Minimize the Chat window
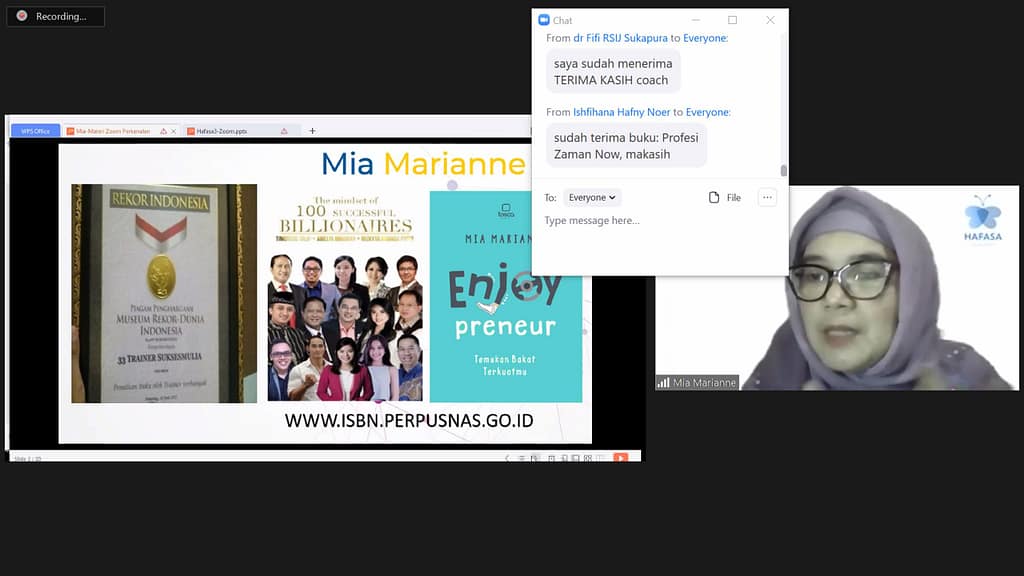The width and height of the screenshot is (1024, 576). click(696, 20)
